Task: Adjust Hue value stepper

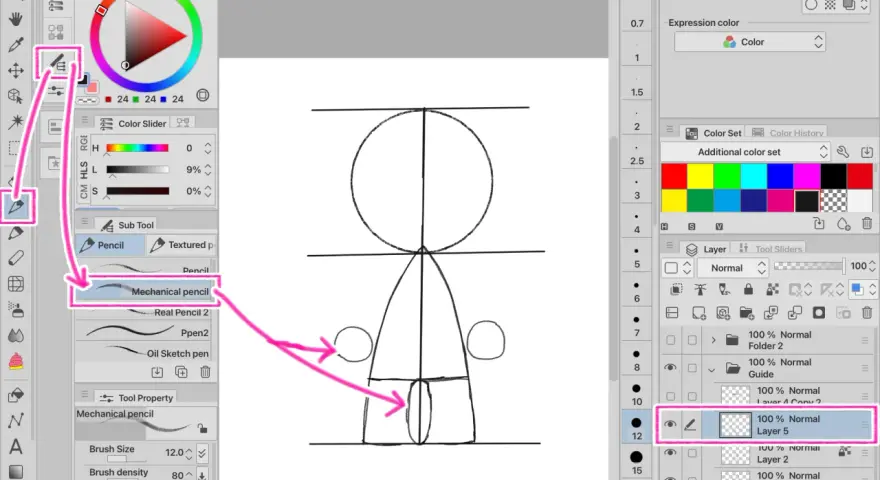Action: click(208, 148)
